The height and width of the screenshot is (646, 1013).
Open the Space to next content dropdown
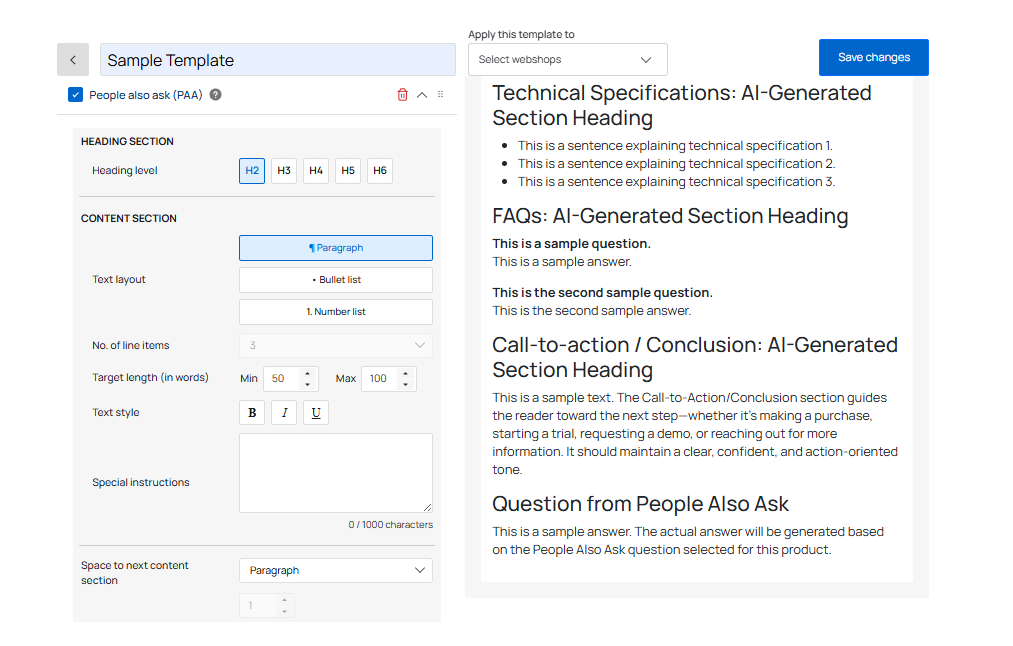click(x=336, y=571)
